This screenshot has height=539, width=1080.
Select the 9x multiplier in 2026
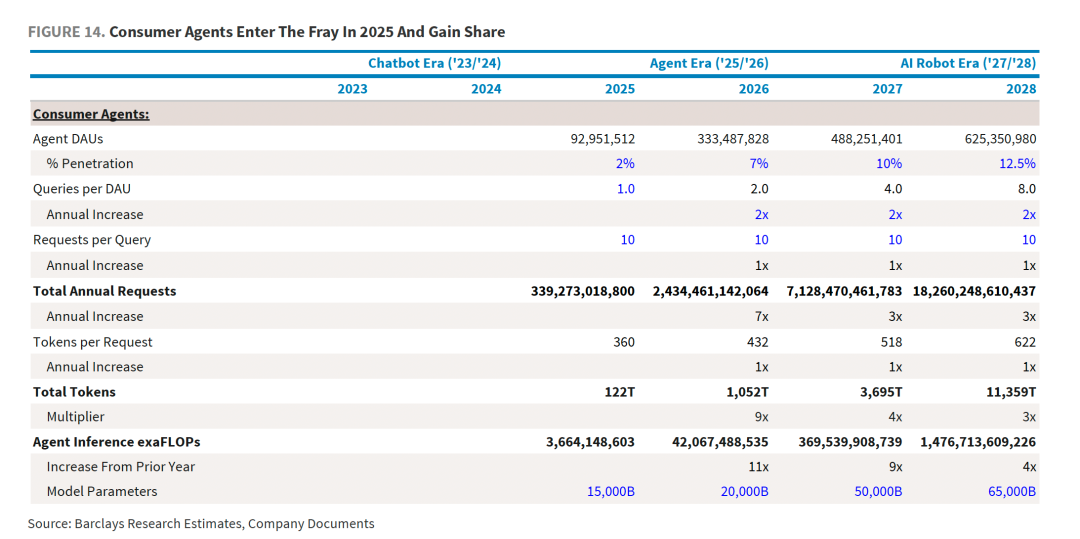coord(762,417)
